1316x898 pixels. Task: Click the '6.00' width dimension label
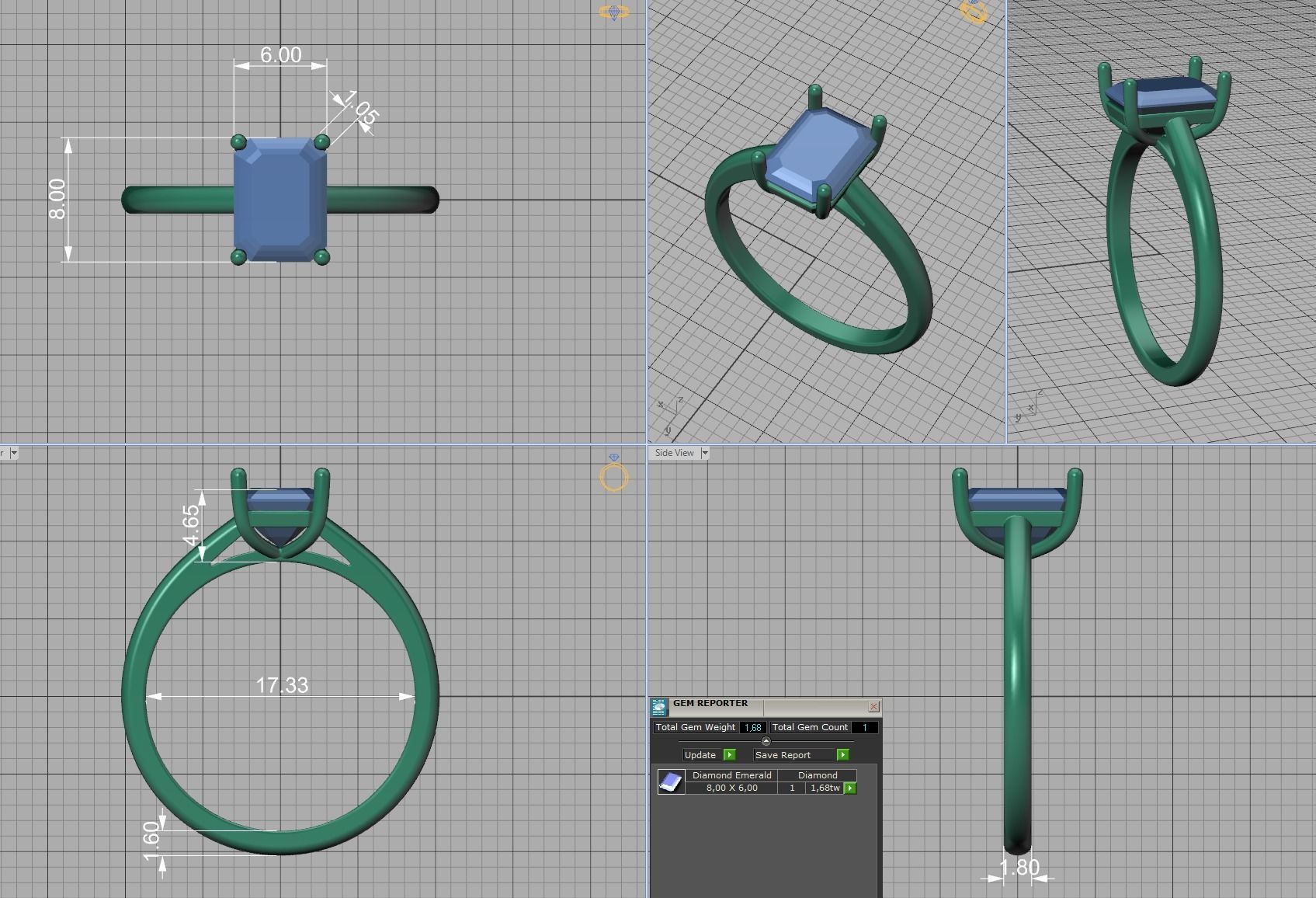coord(280,55)
